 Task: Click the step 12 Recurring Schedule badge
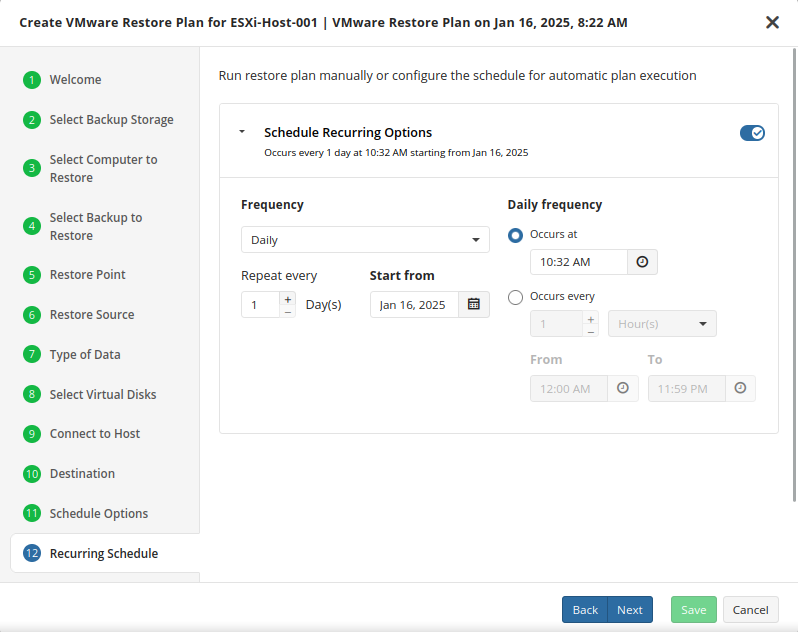point(32,554)
